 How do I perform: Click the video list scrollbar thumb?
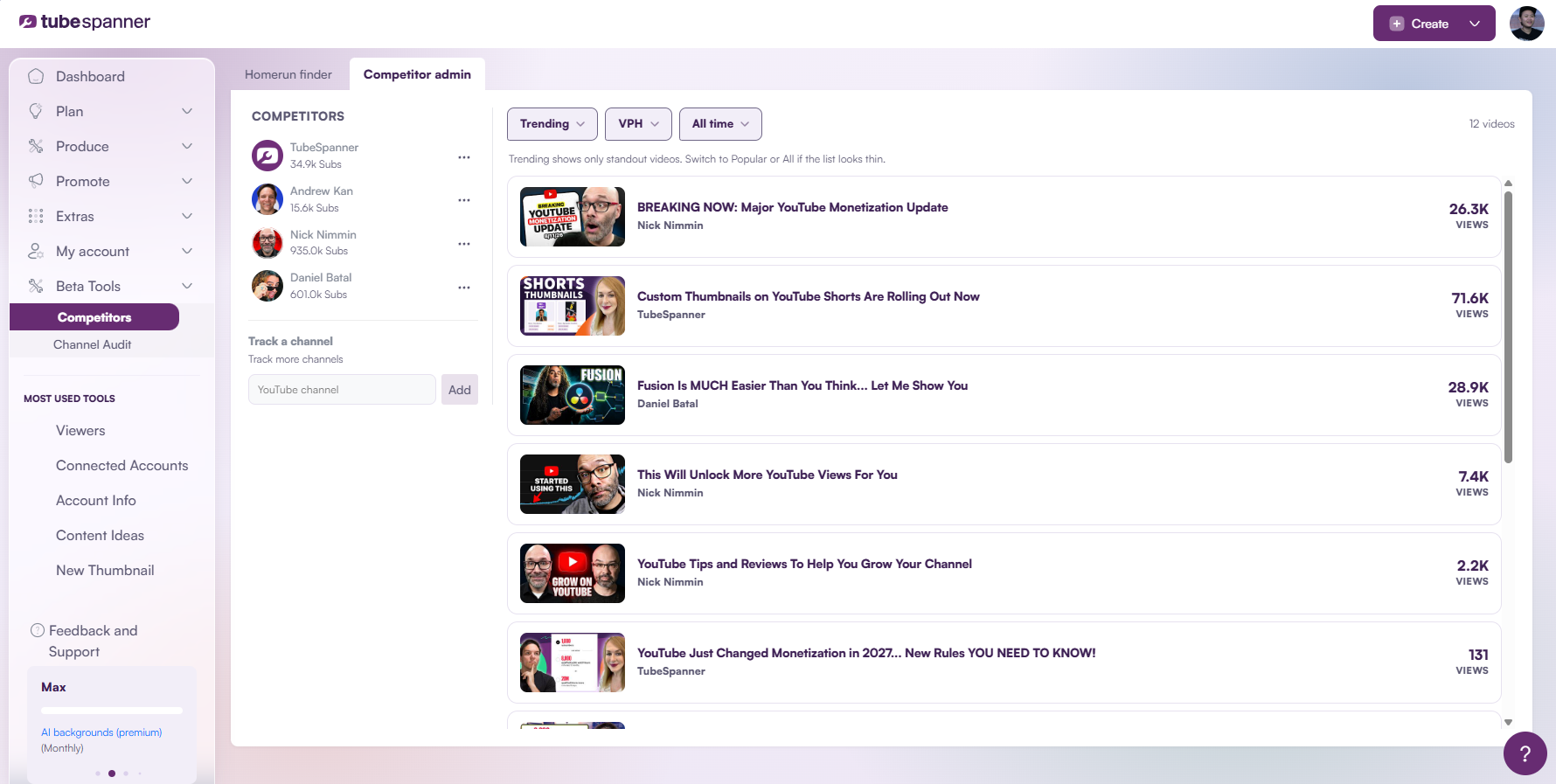(1508, 327)
